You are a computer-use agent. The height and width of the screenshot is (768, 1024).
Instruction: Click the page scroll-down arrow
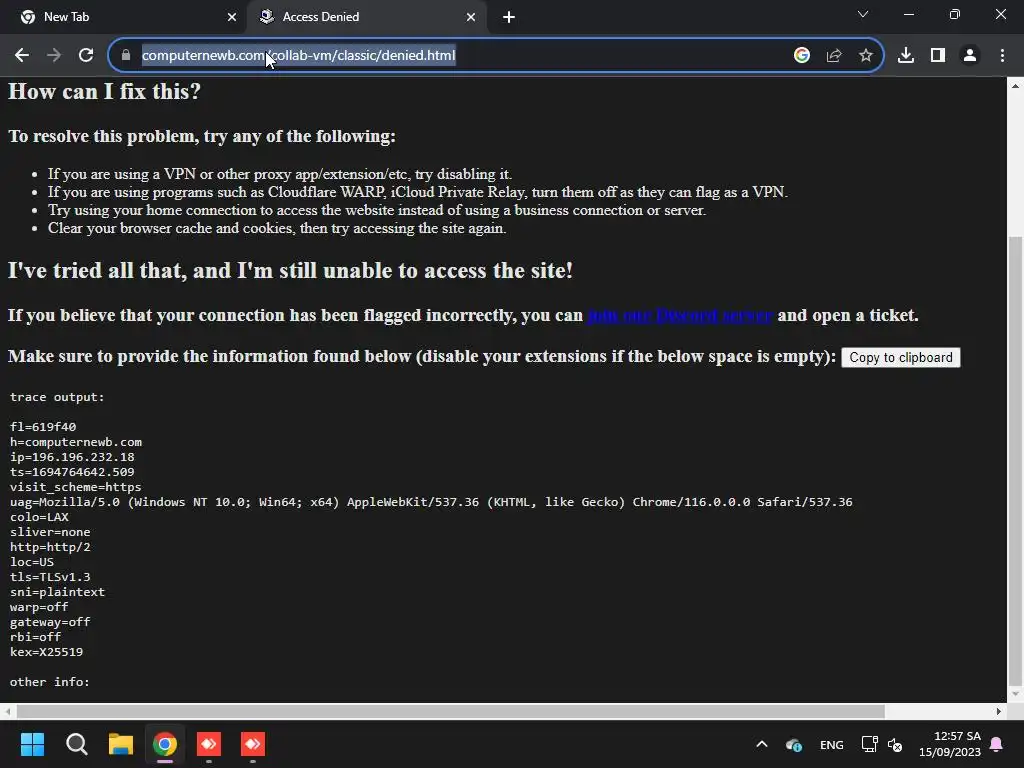click(x=1016, y=694)
